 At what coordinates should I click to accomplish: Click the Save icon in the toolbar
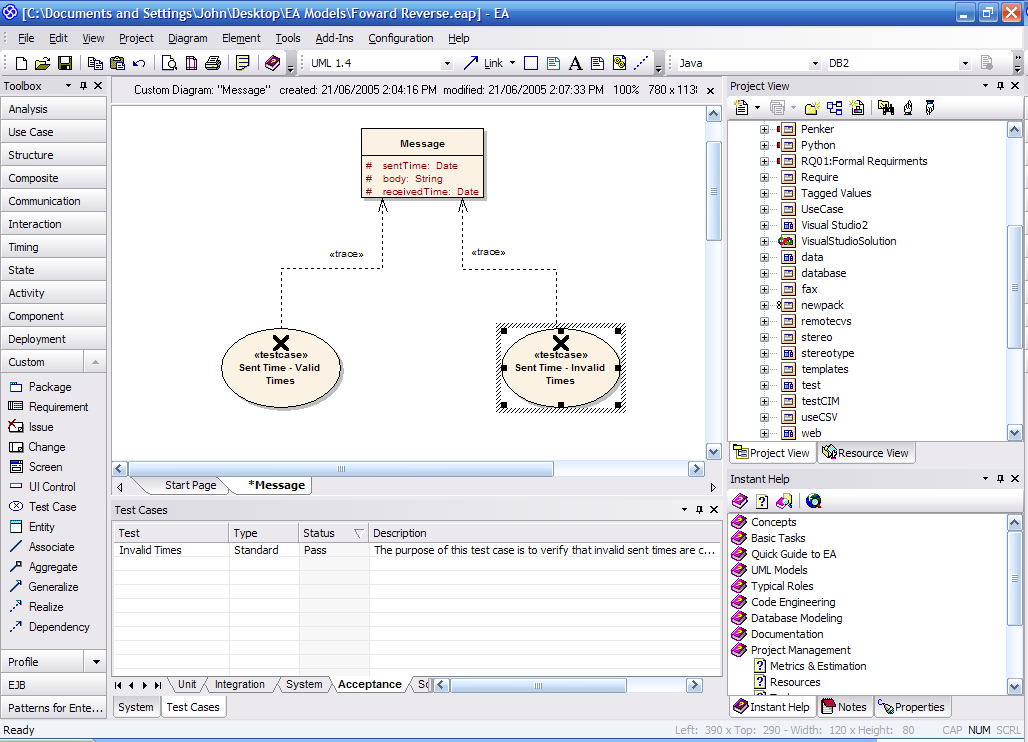64,63
